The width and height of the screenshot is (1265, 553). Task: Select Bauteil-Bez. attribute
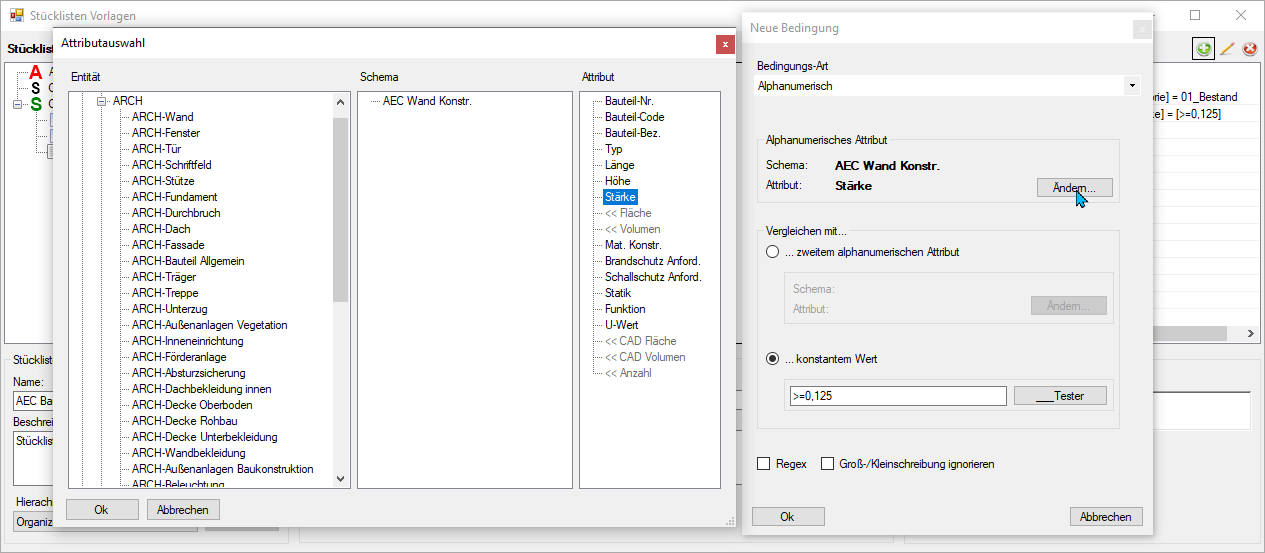point(632,133)
